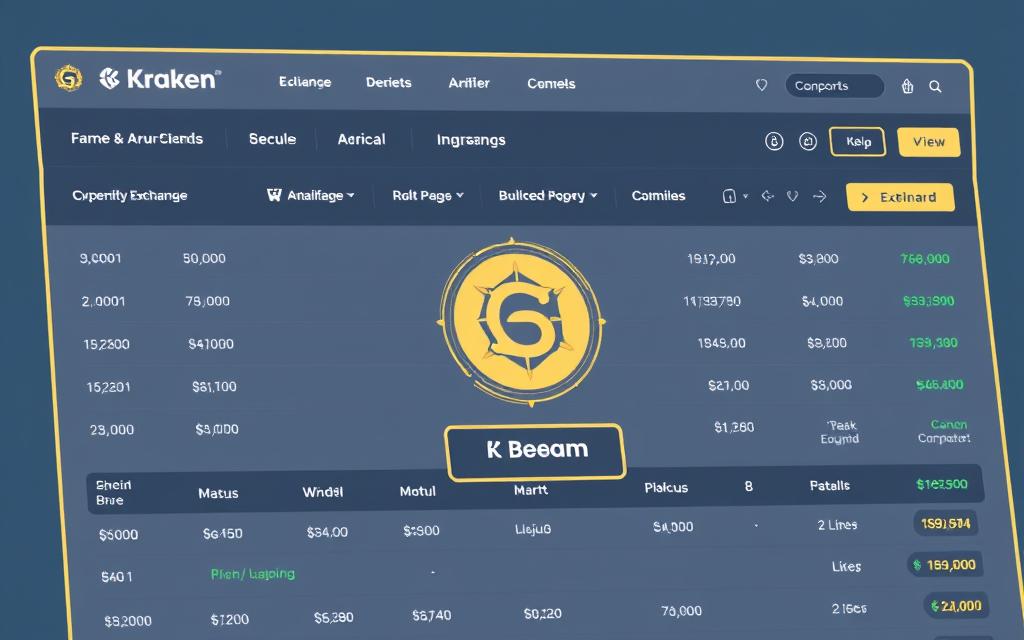
Task: Click the Kelp outlined button
Action: point(857,142)
